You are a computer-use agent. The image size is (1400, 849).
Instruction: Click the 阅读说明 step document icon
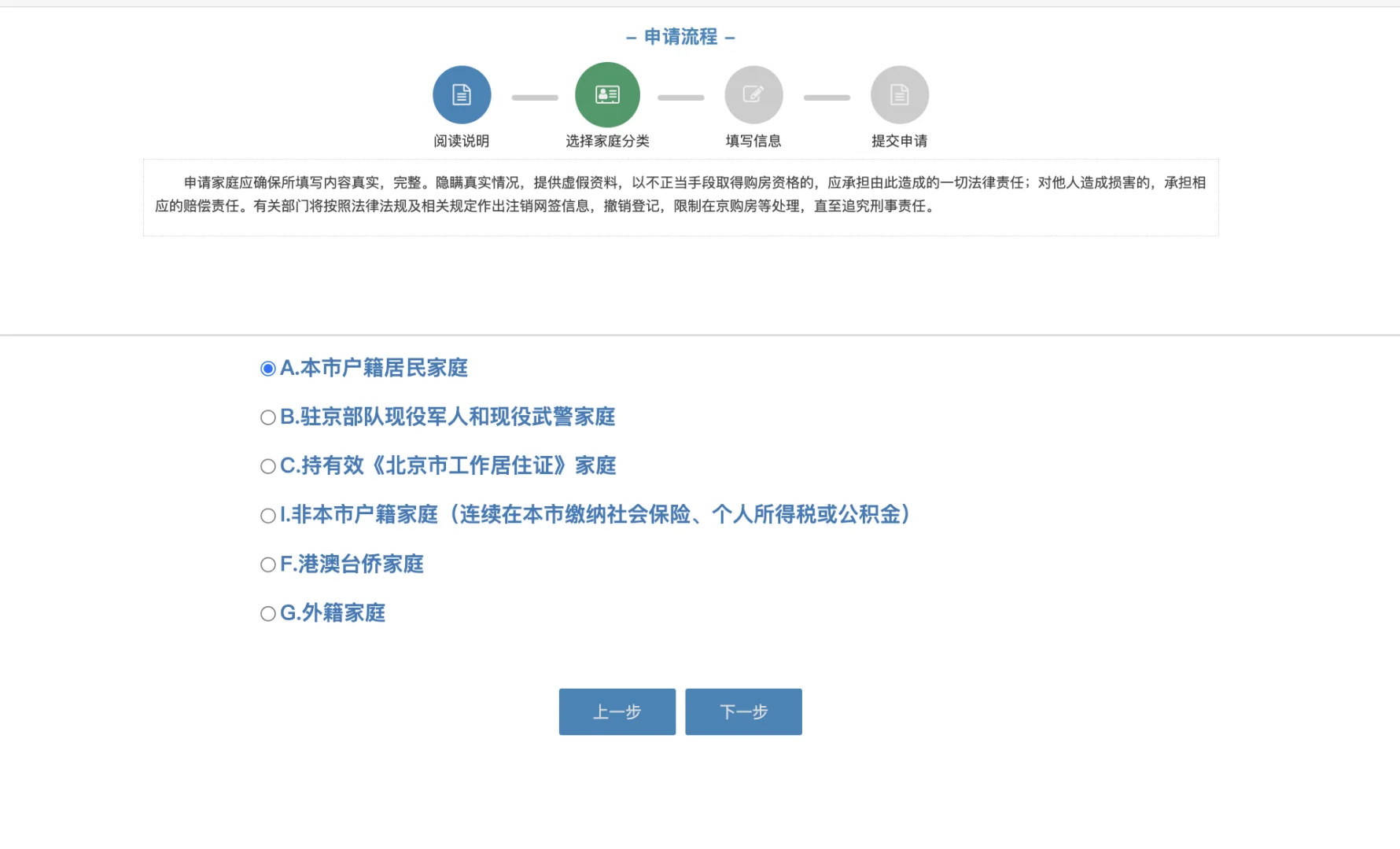pyautogui.click(x=462, y=94)
